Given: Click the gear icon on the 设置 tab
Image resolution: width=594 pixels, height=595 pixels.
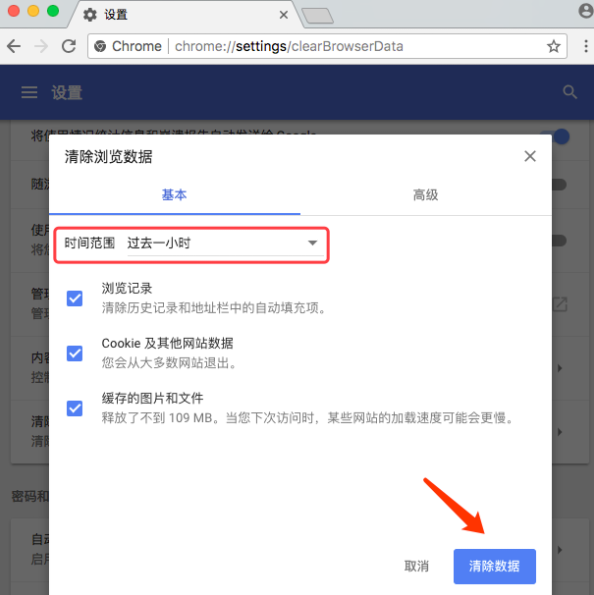Looking at the screenshot, I should coord(90,15).
